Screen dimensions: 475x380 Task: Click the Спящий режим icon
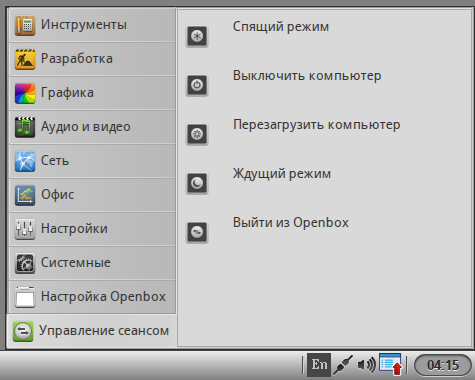[197, 36]
